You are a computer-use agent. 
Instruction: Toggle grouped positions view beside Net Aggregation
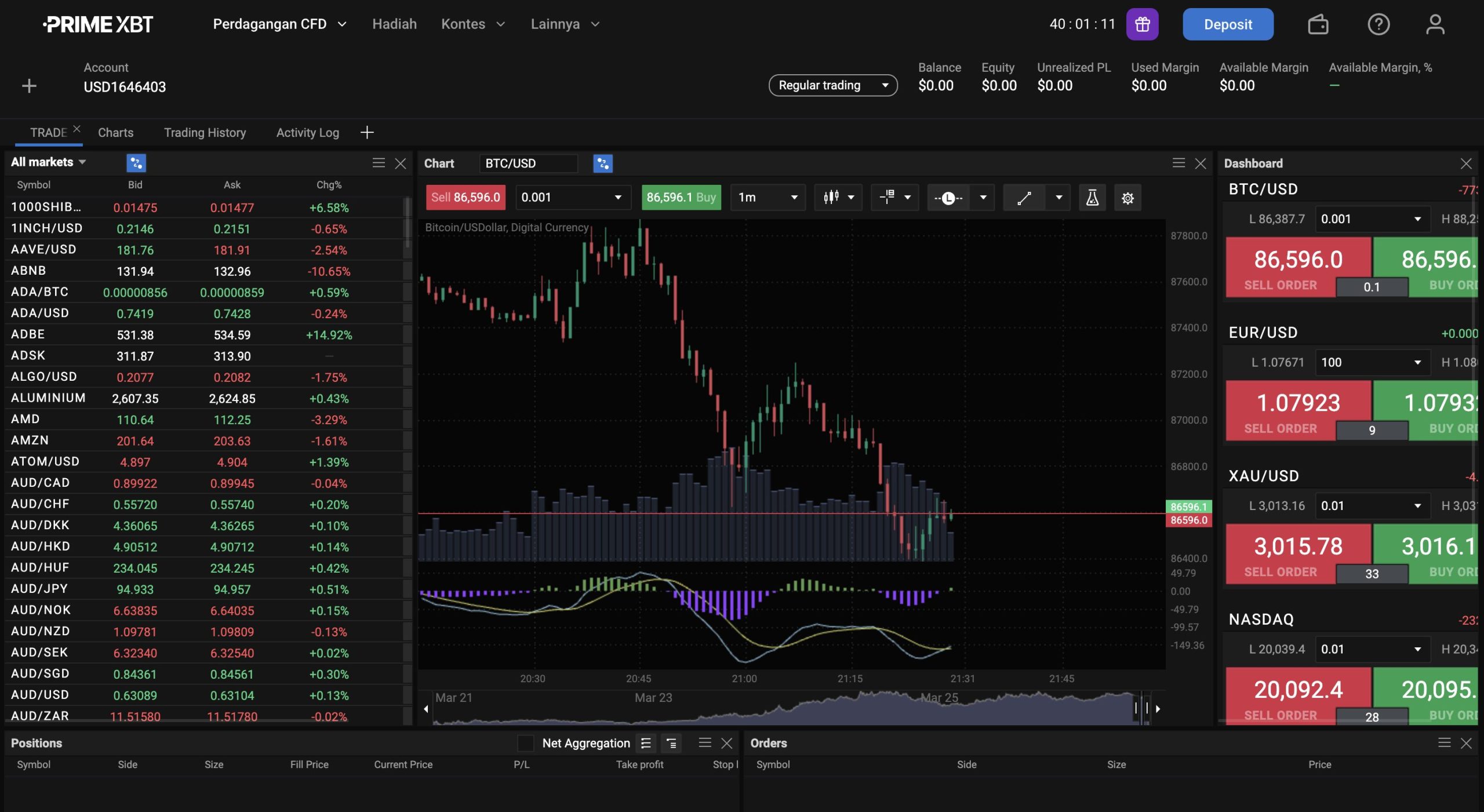point(671,743)
